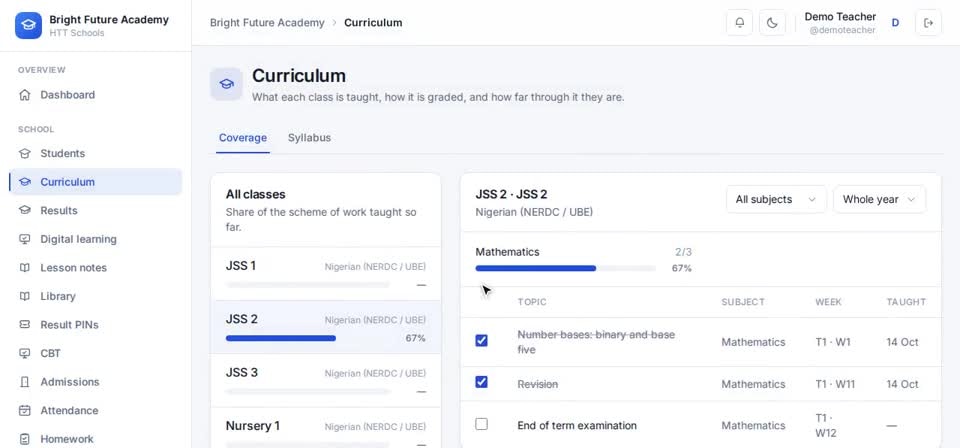Select JSS 3 class row
960x448 pixels.
pos(326,380)
